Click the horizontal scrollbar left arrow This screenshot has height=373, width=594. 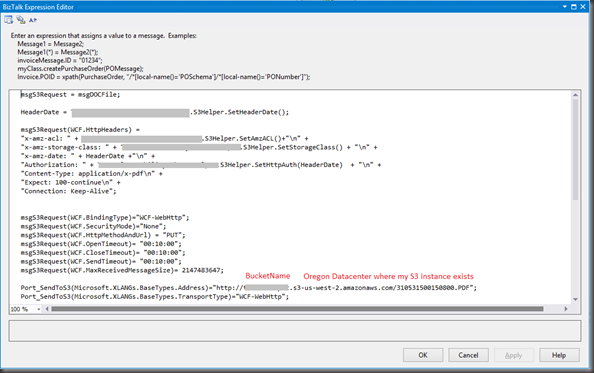click(47, 309)
